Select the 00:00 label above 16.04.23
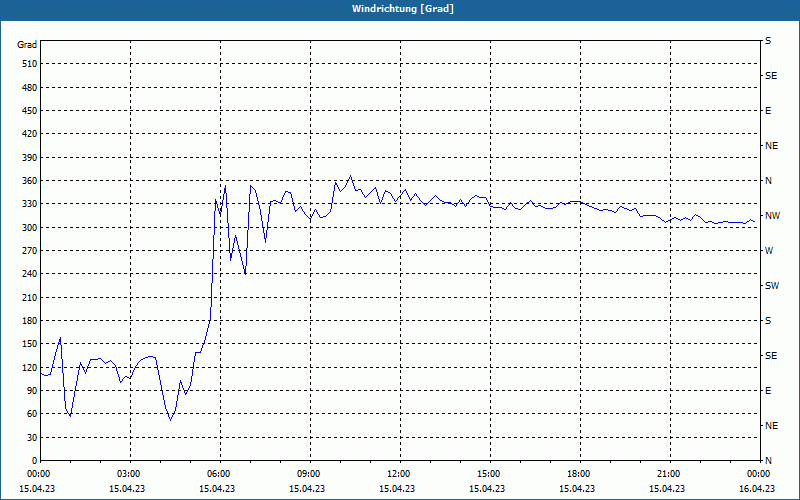The width and height of the screenshot is (800, 500). pos(759,474)
